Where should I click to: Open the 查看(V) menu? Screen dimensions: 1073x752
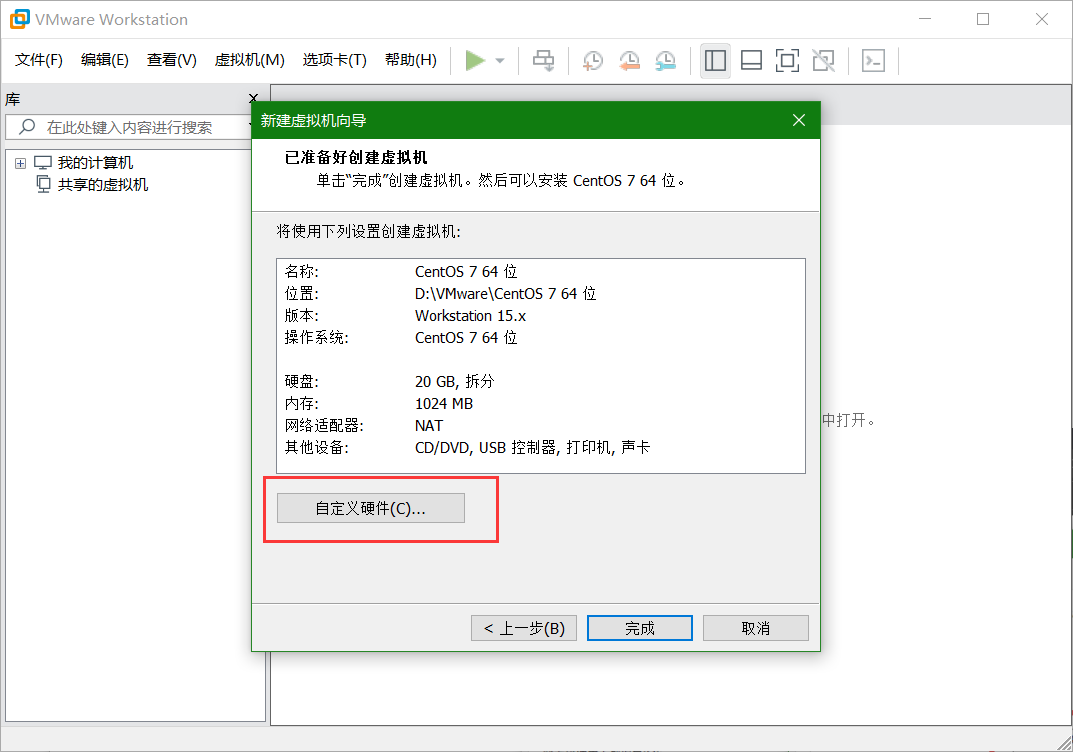tap(172, 60)
